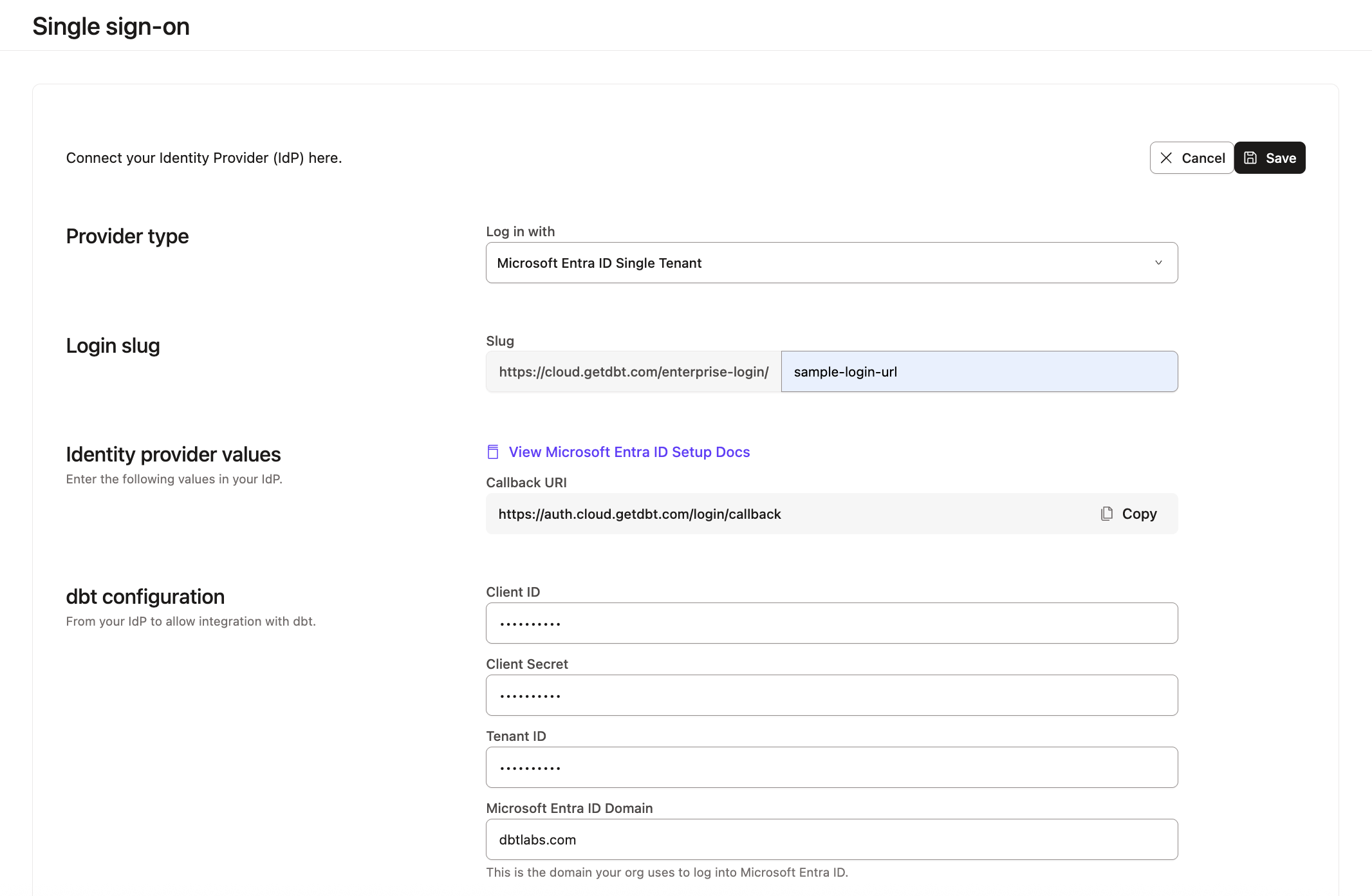Image resolution: width=1372 pixels, height=896 pixels.
Task: Click the chevron on the Log in with dropdown
Action: [x=1158, y=263]
